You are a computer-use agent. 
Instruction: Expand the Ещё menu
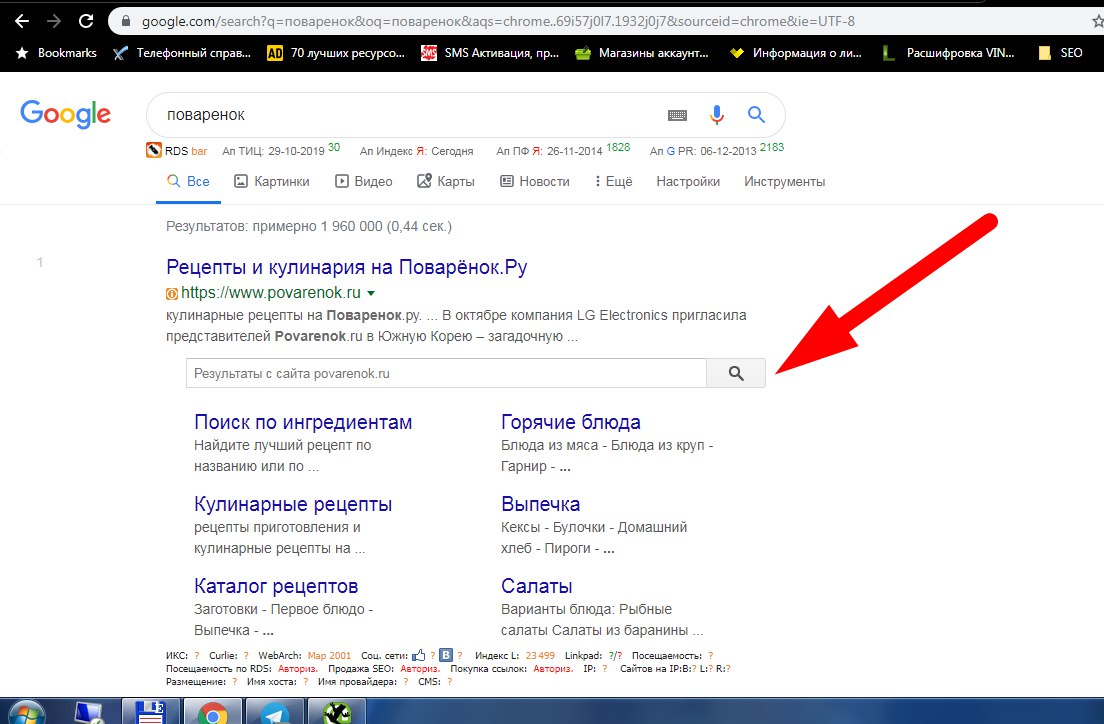pos(613,182)
